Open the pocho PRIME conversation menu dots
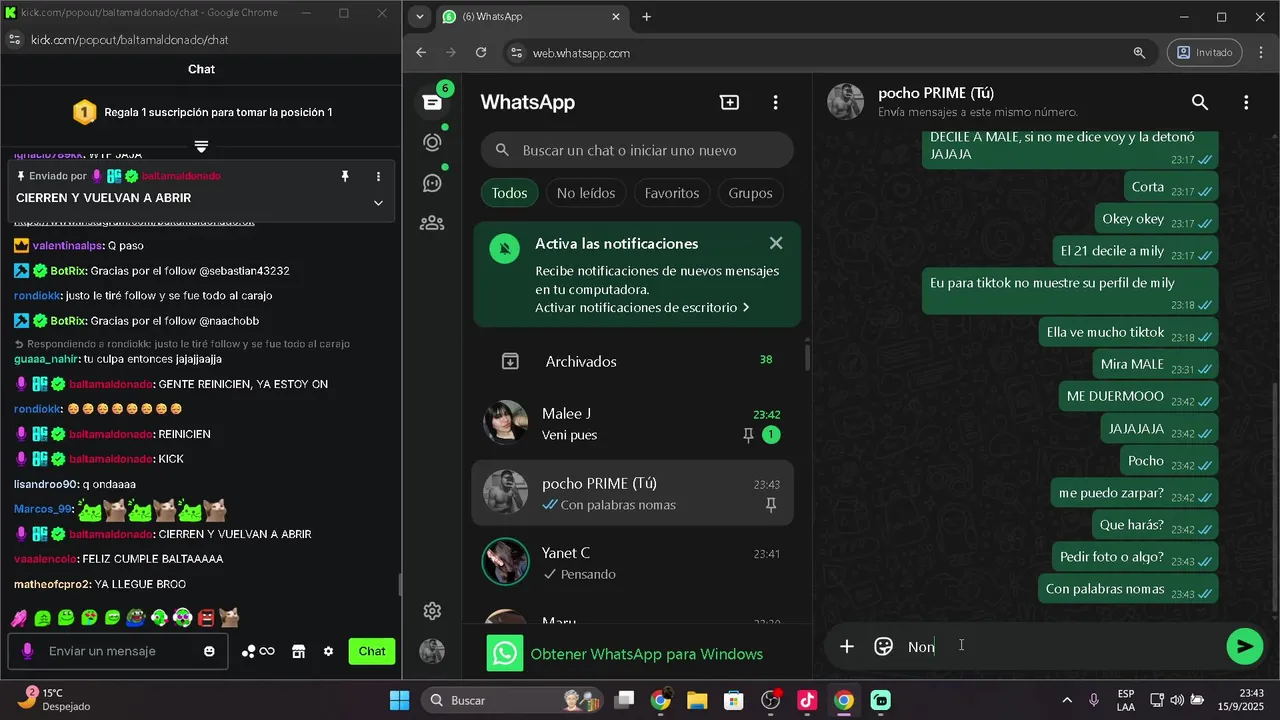Screen dimensions: 1280x720 [1246, 102]
